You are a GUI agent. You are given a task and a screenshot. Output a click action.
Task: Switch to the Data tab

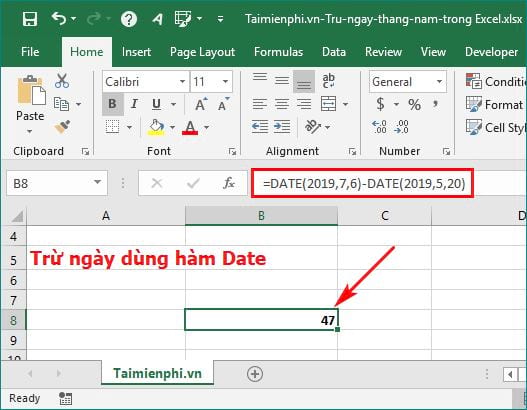coord(333,52)
